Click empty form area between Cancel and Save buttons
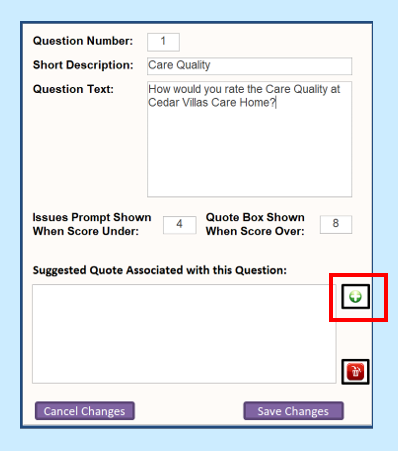Screen dimensions: 398x451 tap(189, 411)
